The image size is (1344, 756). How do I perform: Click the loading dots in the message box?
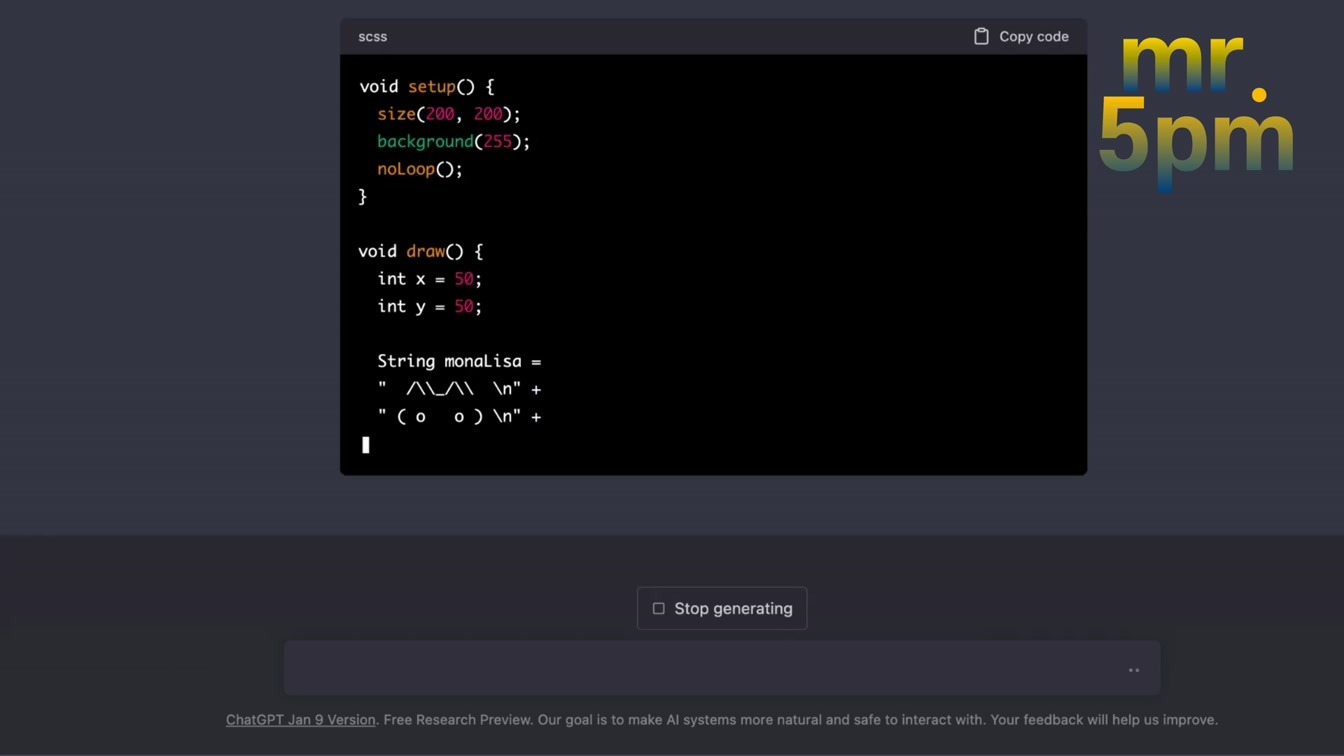[x=1134, y=670]
